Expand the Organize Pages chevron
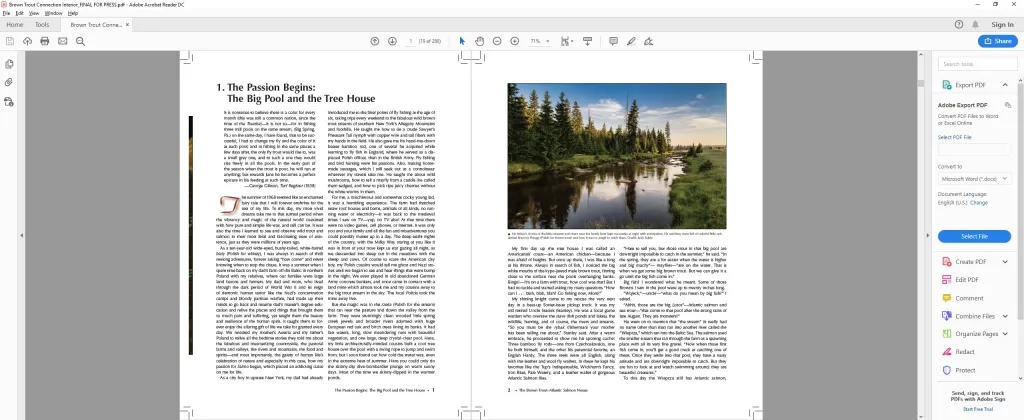 (x=1005, y=334)
